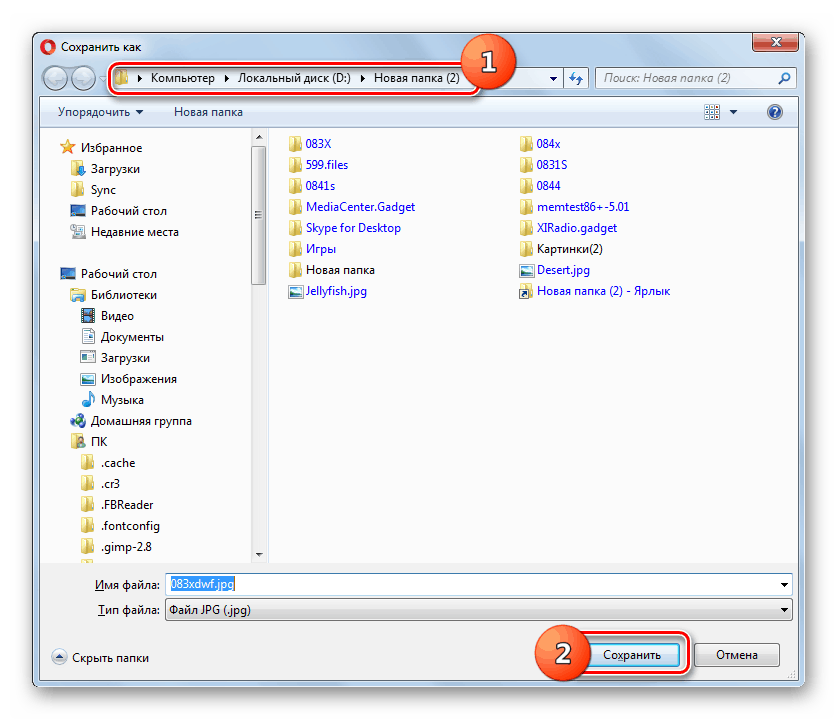Screen dimensions: 838x720
Task: Click the Back navigation arrow
Action: [55, 79]
